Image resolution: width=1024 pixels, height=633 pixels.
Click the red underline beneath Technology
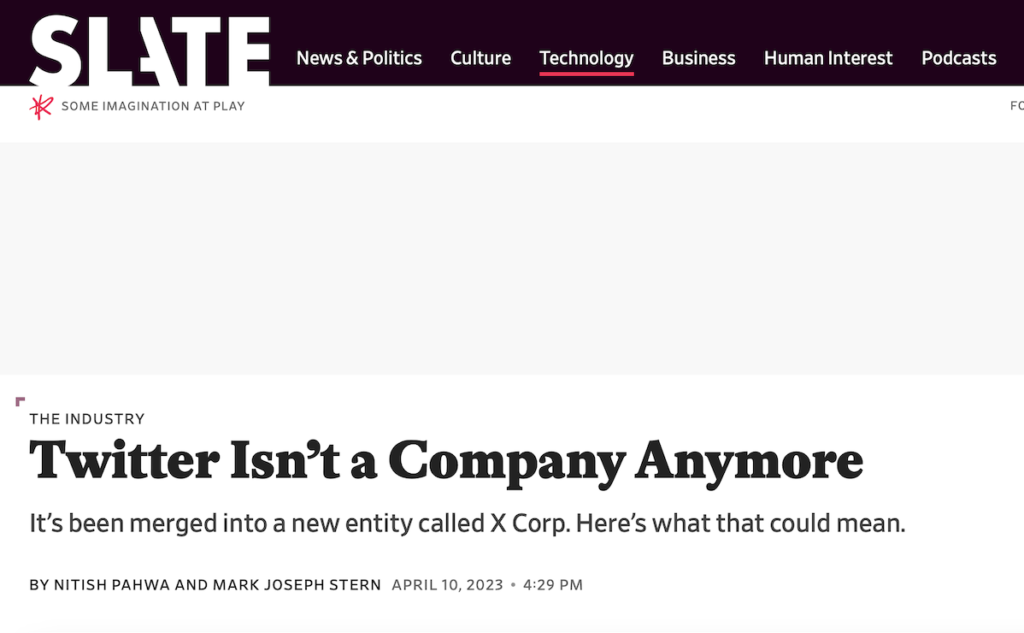[586, 74]
